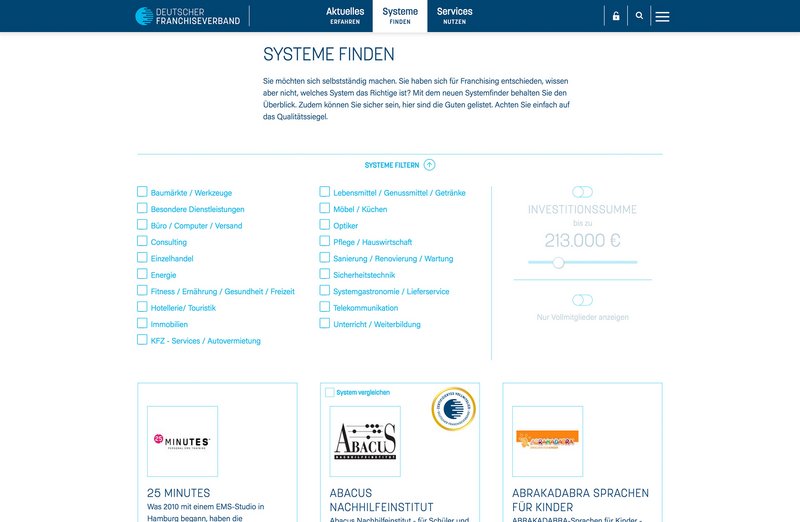Open the ABACUS NACHHILFEINSTITUT title link
Image resolution: width=800 pixels, height=522 pixels.
pos(382,500)
